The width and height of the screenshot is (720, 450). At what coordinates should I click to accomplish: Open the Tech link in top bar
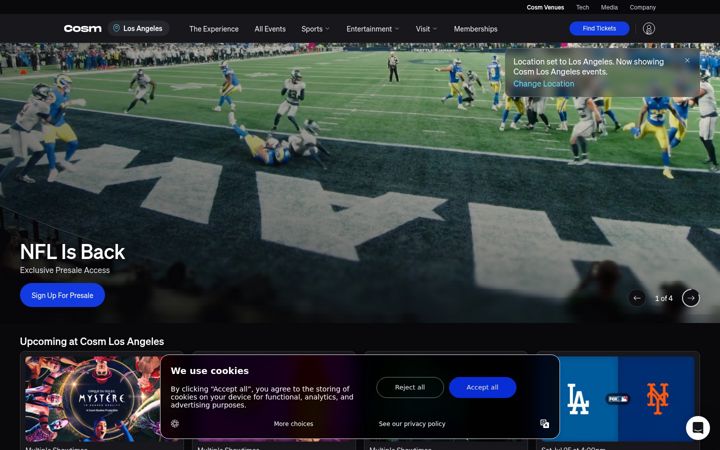[x=583, y=7]
